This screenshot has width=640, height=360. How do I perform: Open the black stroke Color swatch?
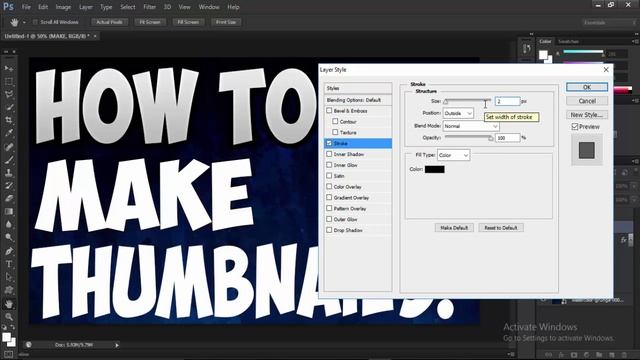(435, 169)
